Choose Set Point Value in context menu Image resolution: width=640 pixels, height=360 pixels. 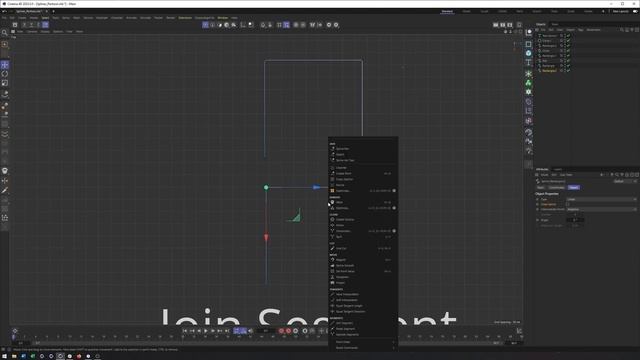[x=345, y=271]
